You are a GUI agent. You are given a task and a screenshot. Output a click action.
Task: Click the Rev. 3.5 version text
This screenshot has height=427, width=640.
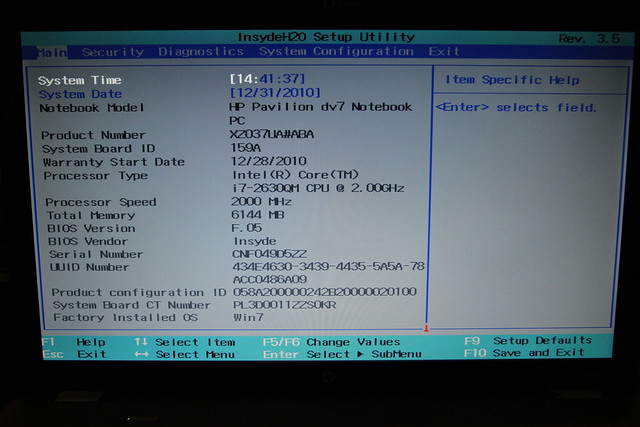tap(589, 39)
